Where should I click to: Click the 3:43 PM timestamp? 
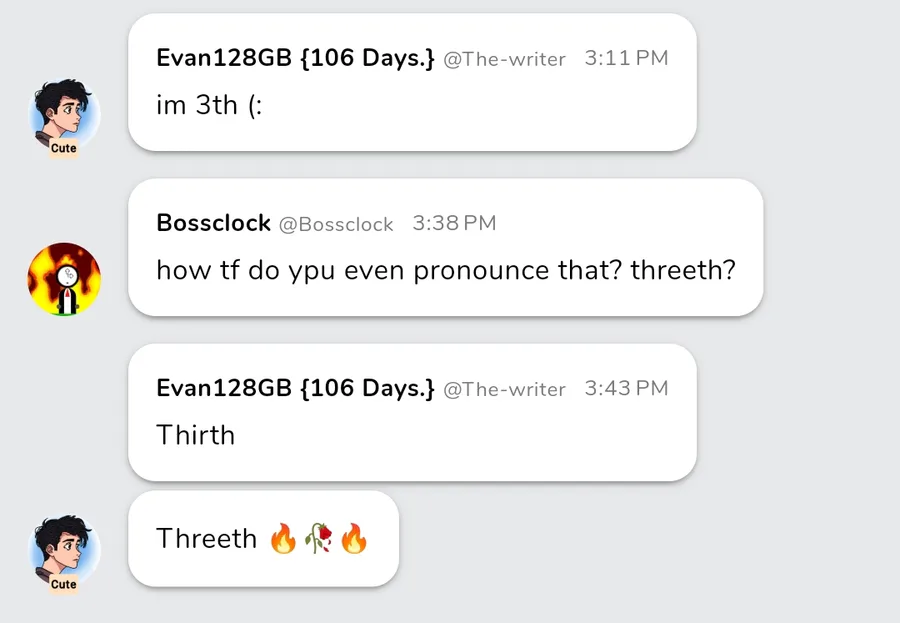626,388
